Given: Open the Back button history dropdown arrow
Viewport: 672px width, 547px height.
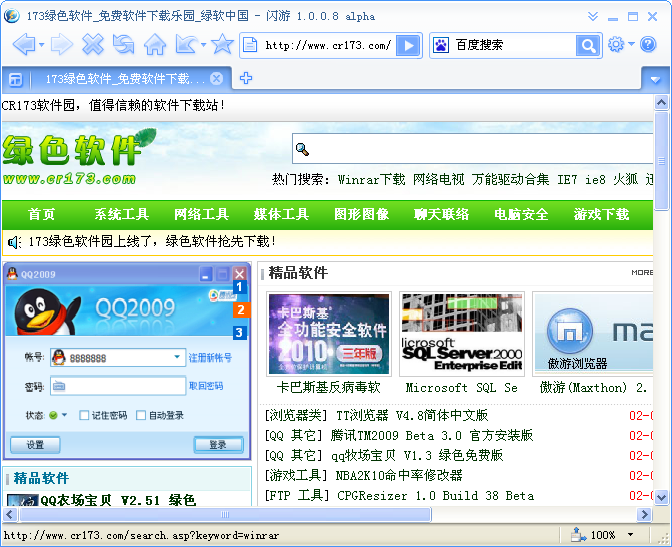Looking at the screenshot, I should 42,44.
